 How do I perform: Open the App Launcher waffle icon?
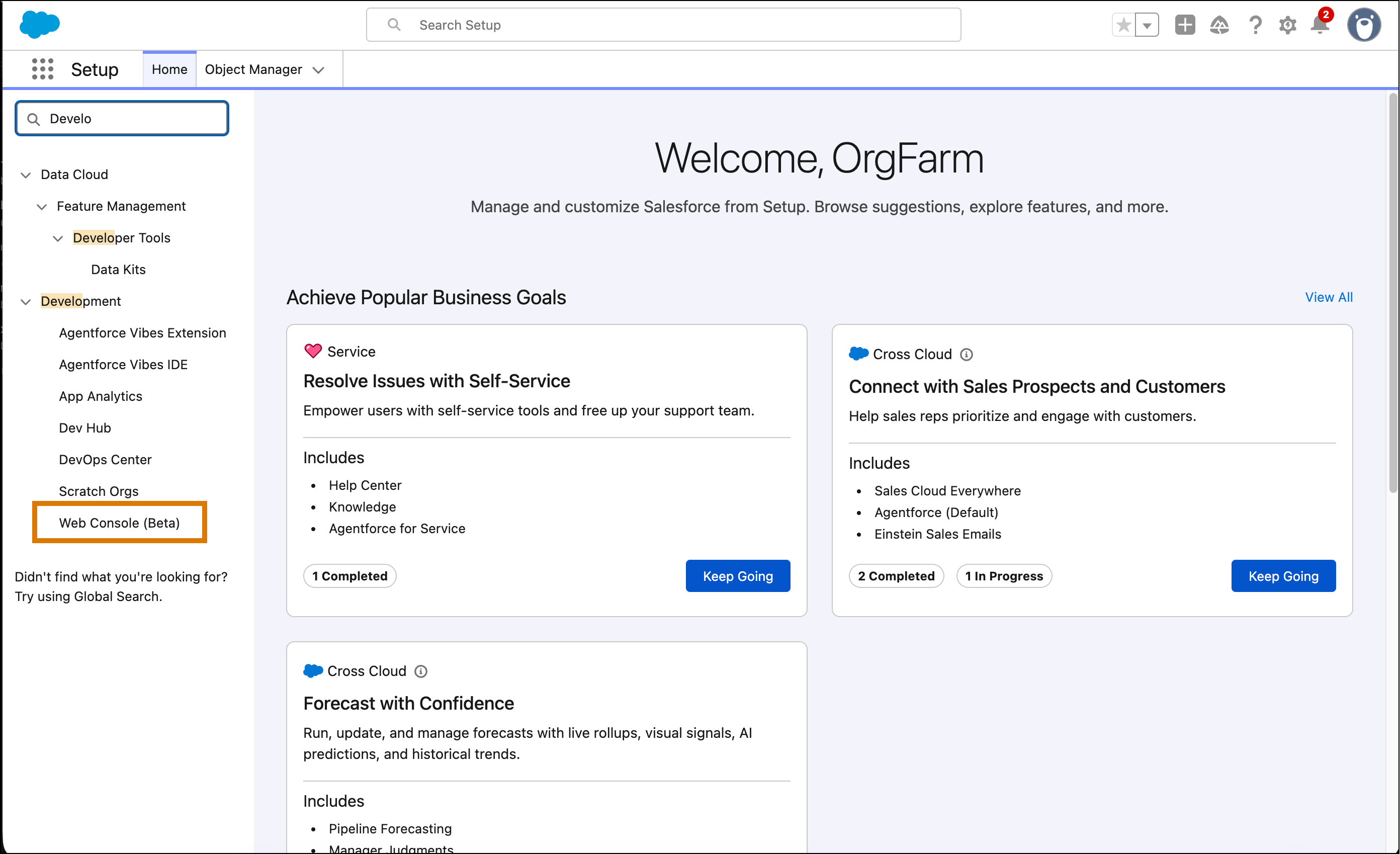coord(43,69)
